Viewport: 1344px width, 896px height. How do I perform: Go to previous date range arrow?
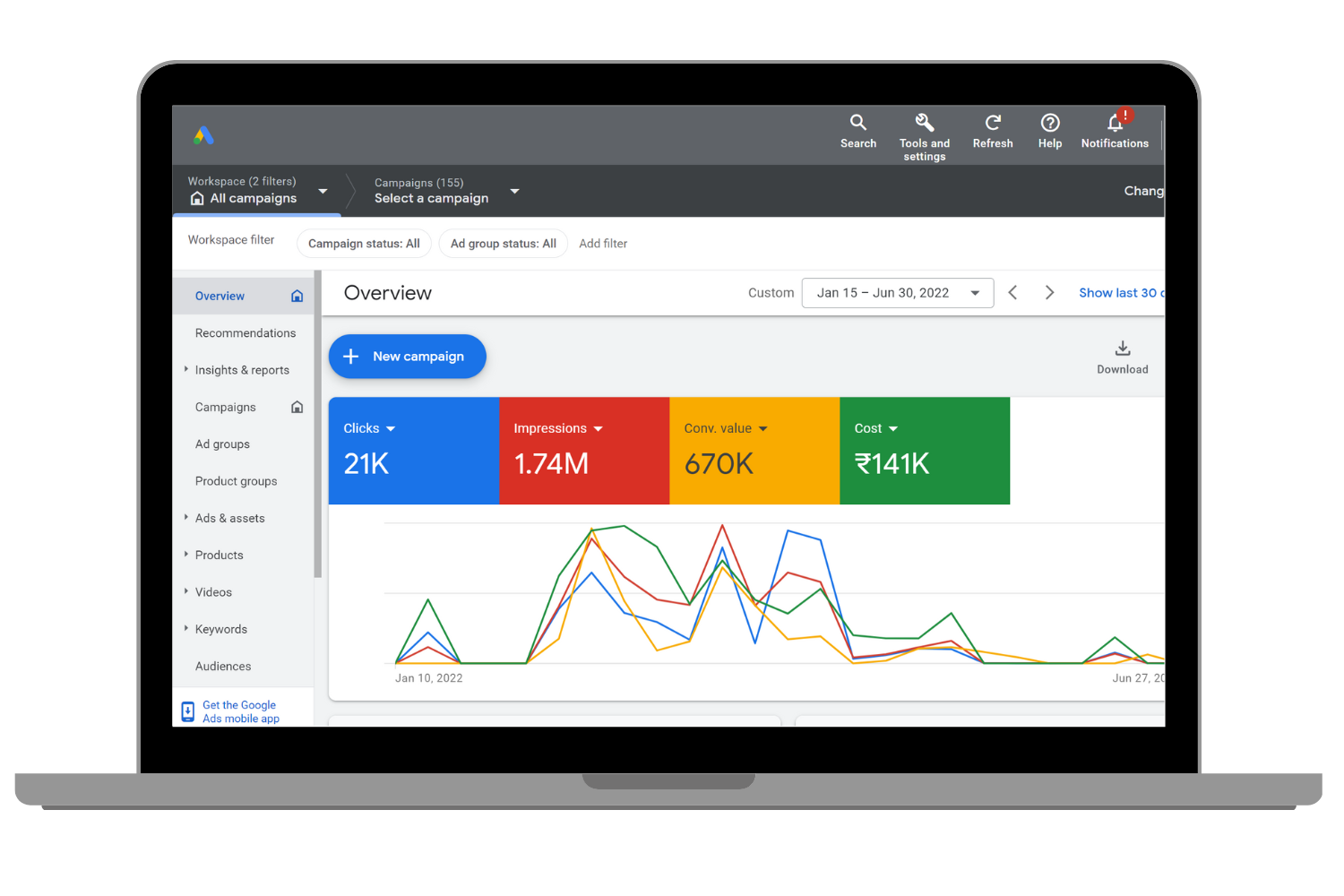[1012, 293]
